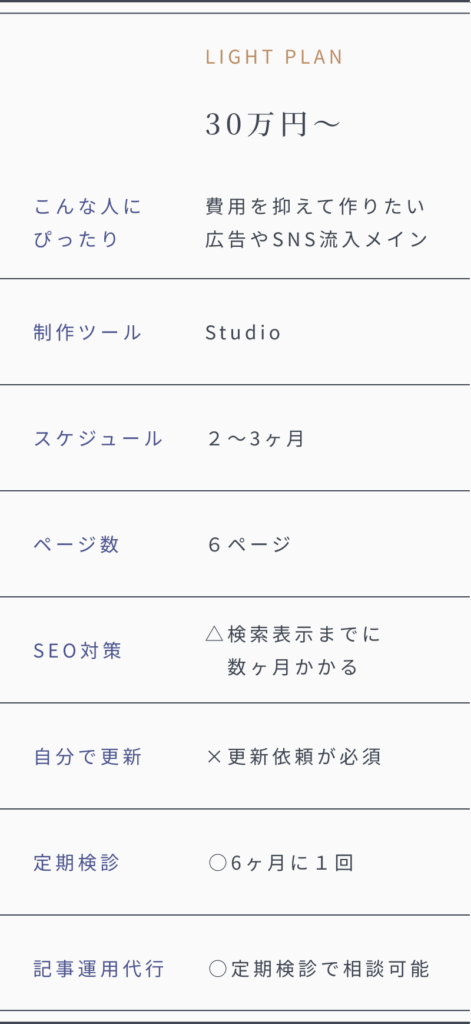Click the × symbol beside 更新依頼が必須
The height and width of the screenshot is (1024, 471).
coord(215,757)
